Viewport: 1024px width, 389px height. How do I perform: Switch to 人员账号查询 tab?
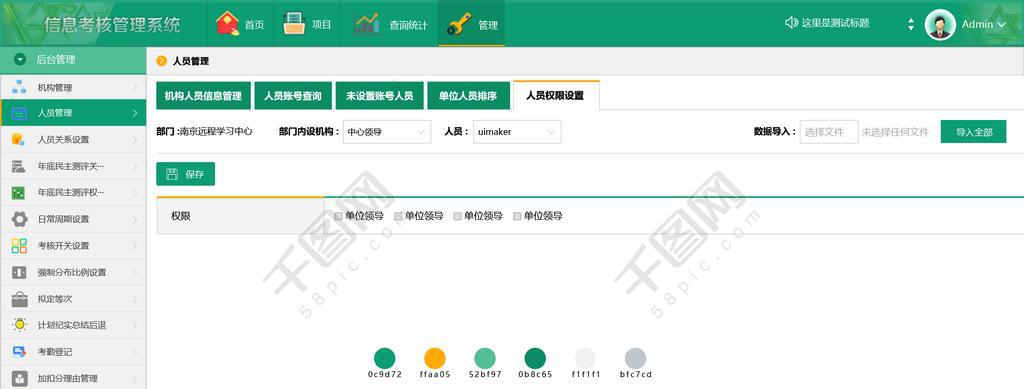click(293, 95)
